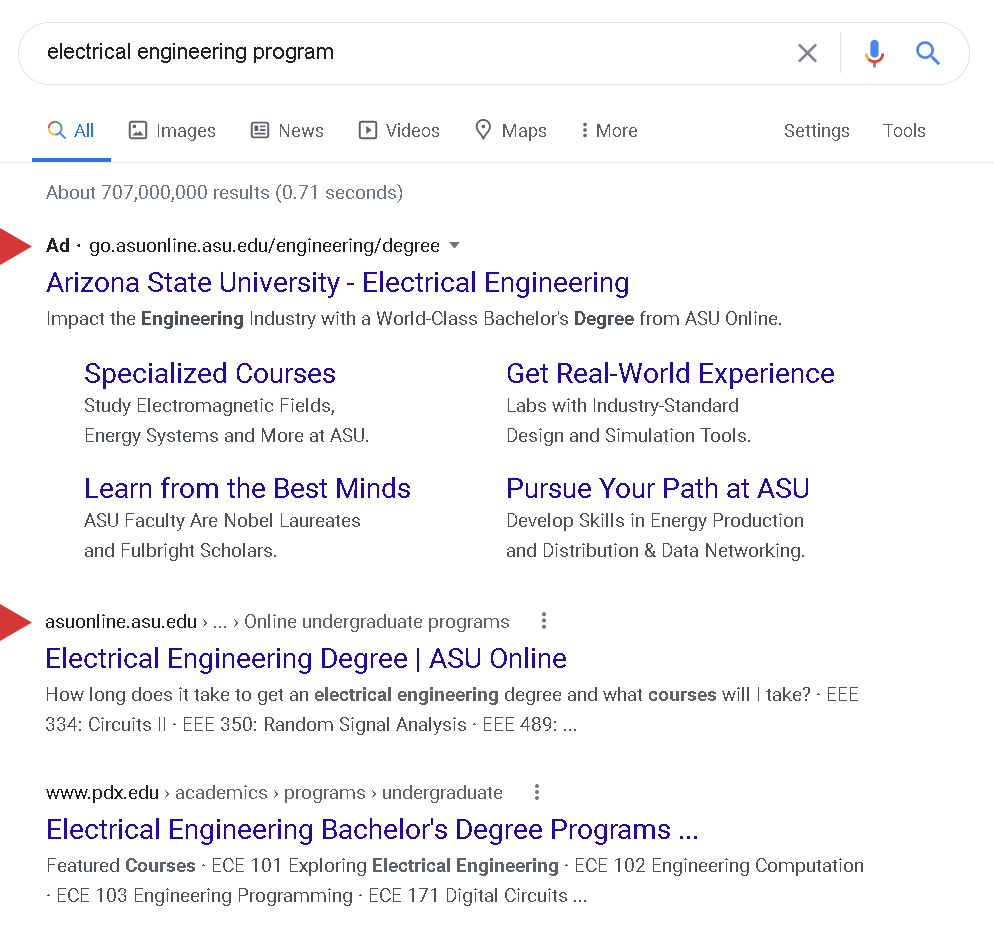Visit the Learn from the Best Minds link

(247, 489)
